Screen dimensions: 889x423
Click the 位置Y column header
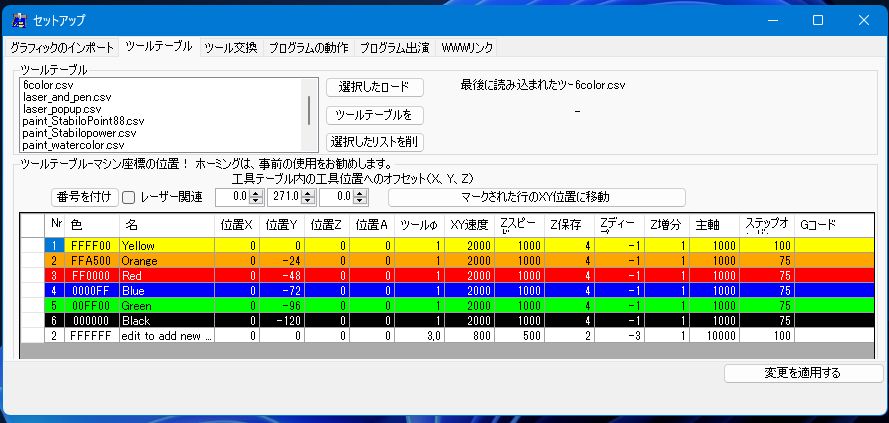coord(282,225)
